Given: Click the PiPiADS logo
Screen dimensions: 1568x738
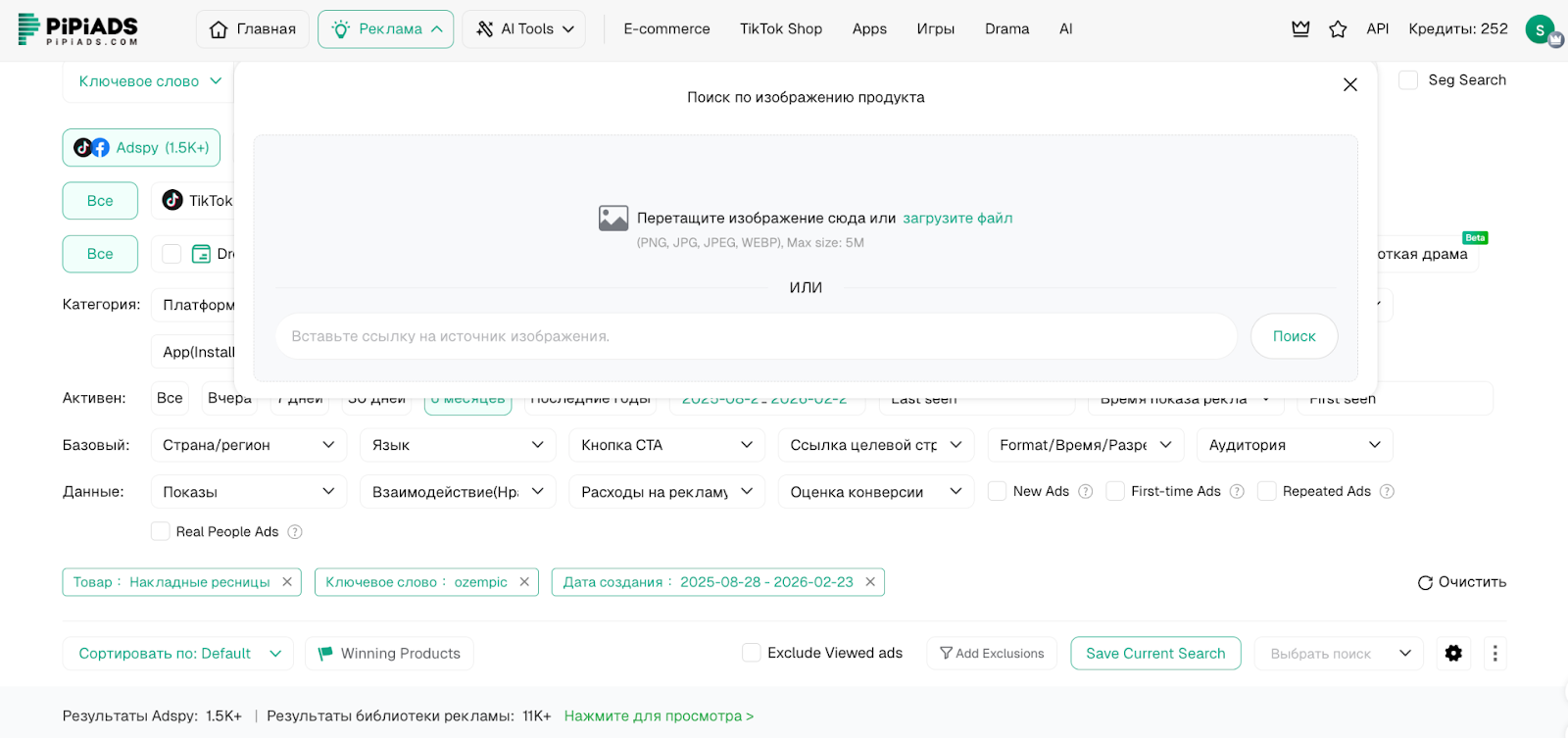Looking at the screenshot, I should (78, 29).
